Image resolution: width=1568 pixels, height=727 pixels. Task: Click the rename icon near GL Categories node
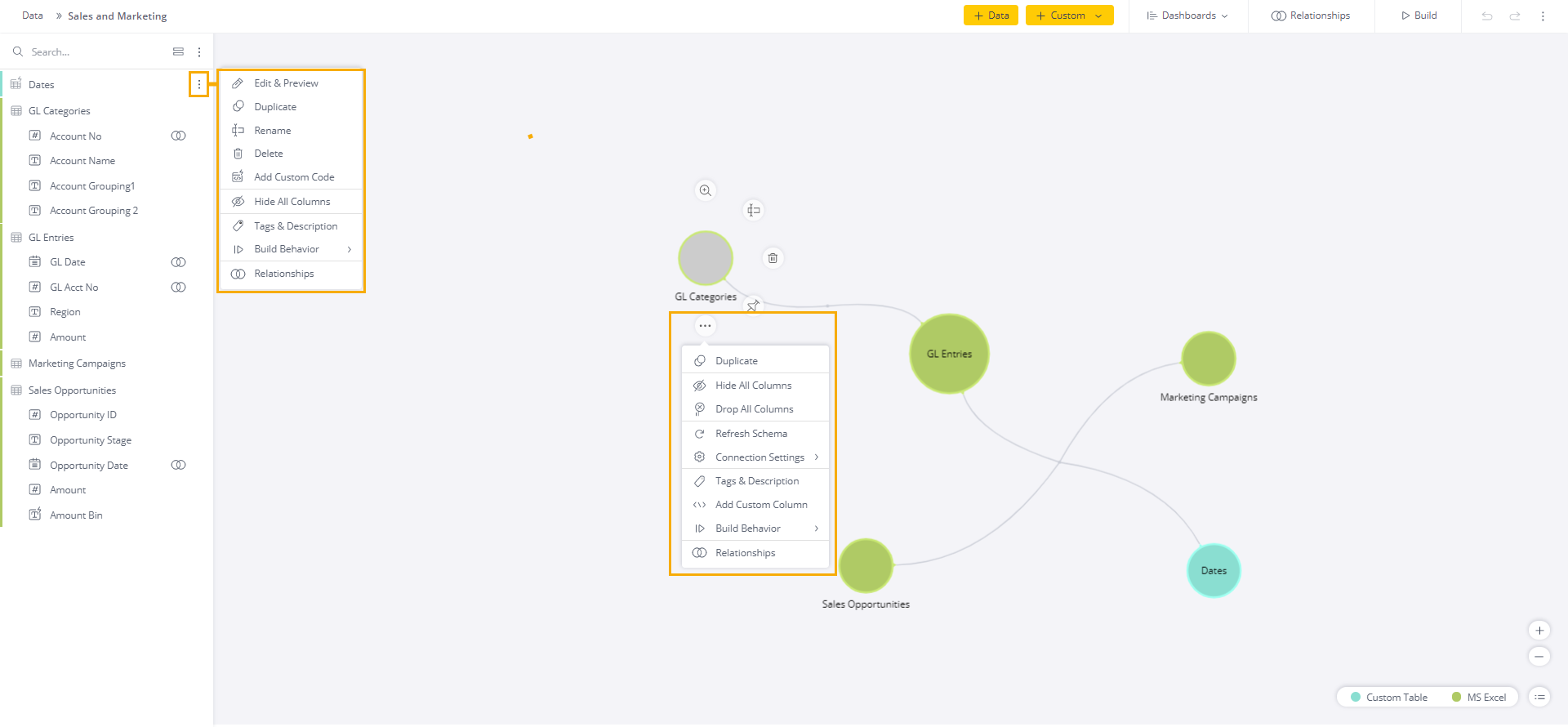pyautogui.click(x=753, y=211)
